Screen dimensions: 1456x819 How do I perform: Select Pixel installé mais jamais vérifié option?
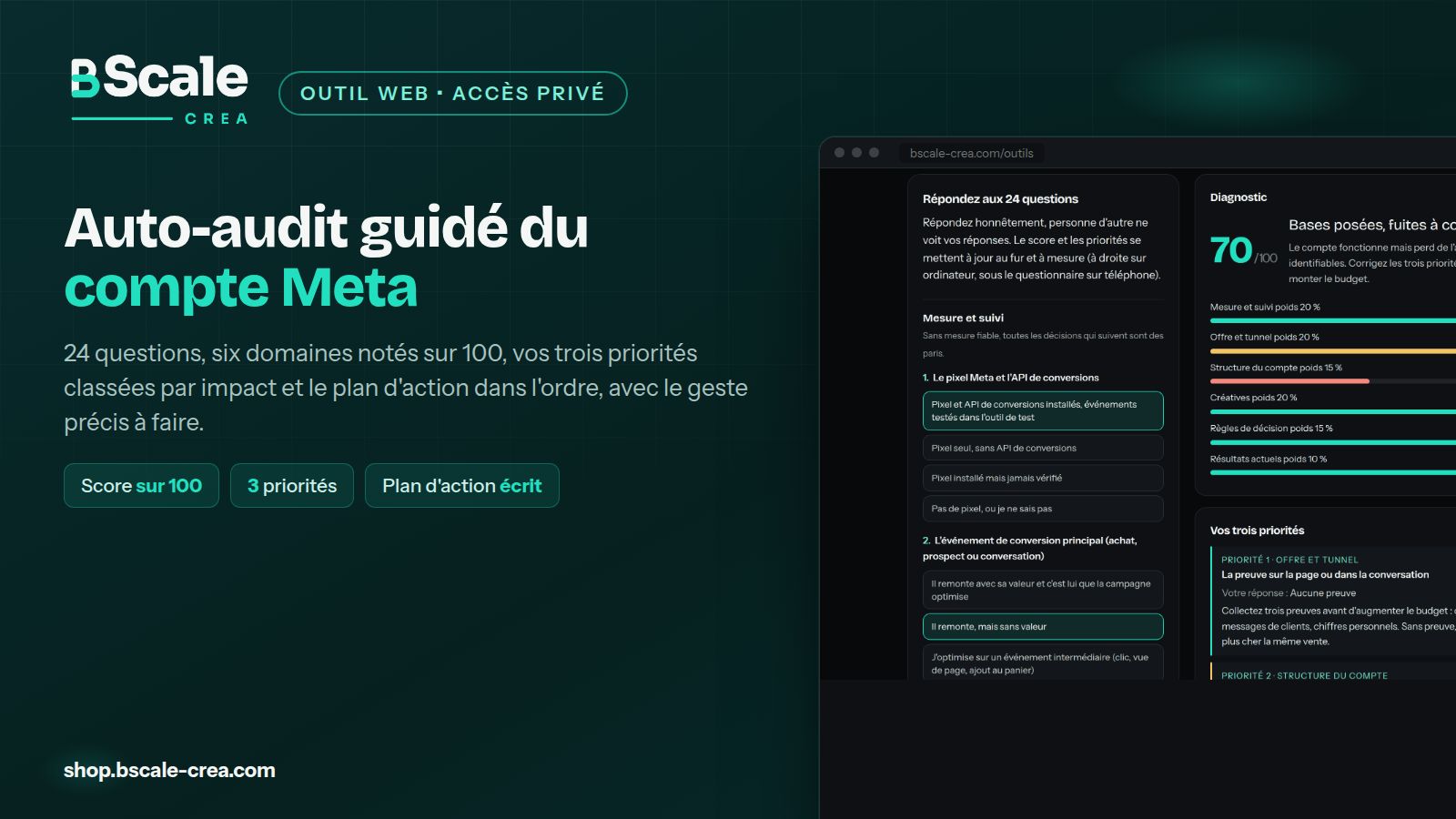click(x=1043, y=478)
